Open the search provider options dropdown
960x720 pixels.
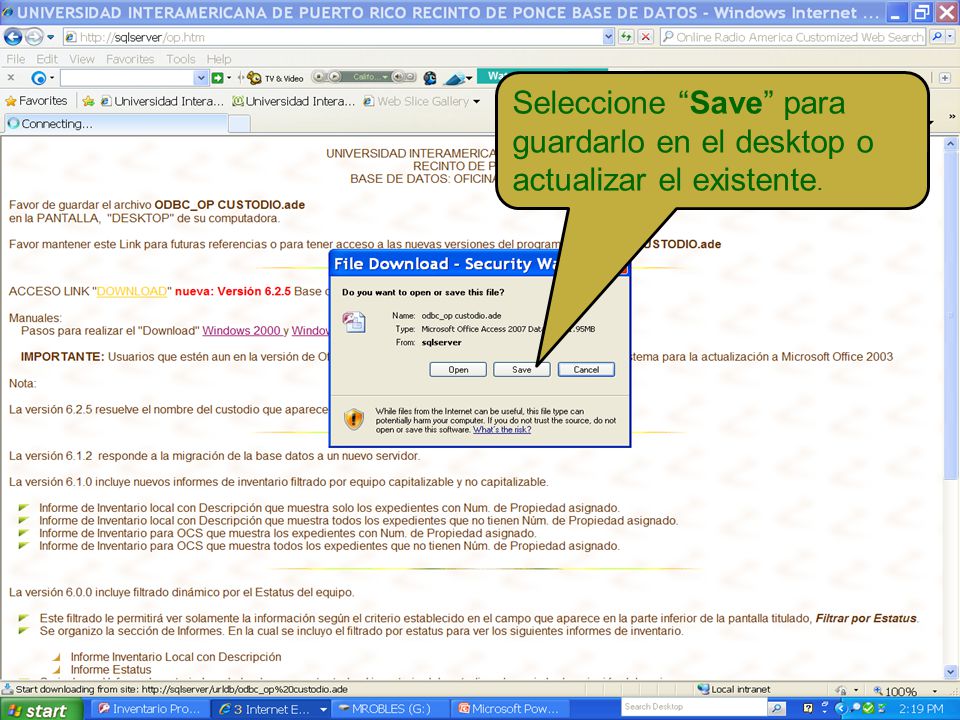click(950, 37)
